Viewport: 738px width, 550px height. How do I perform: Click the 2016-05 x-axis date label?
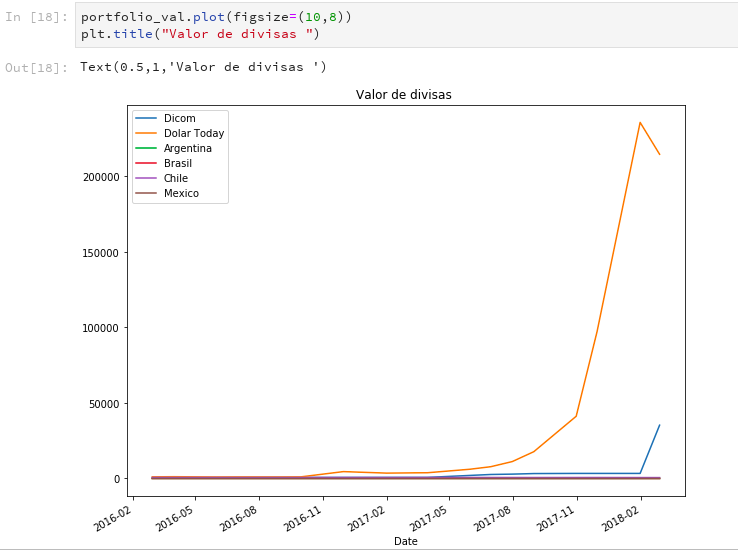click(x=176, y=519)
